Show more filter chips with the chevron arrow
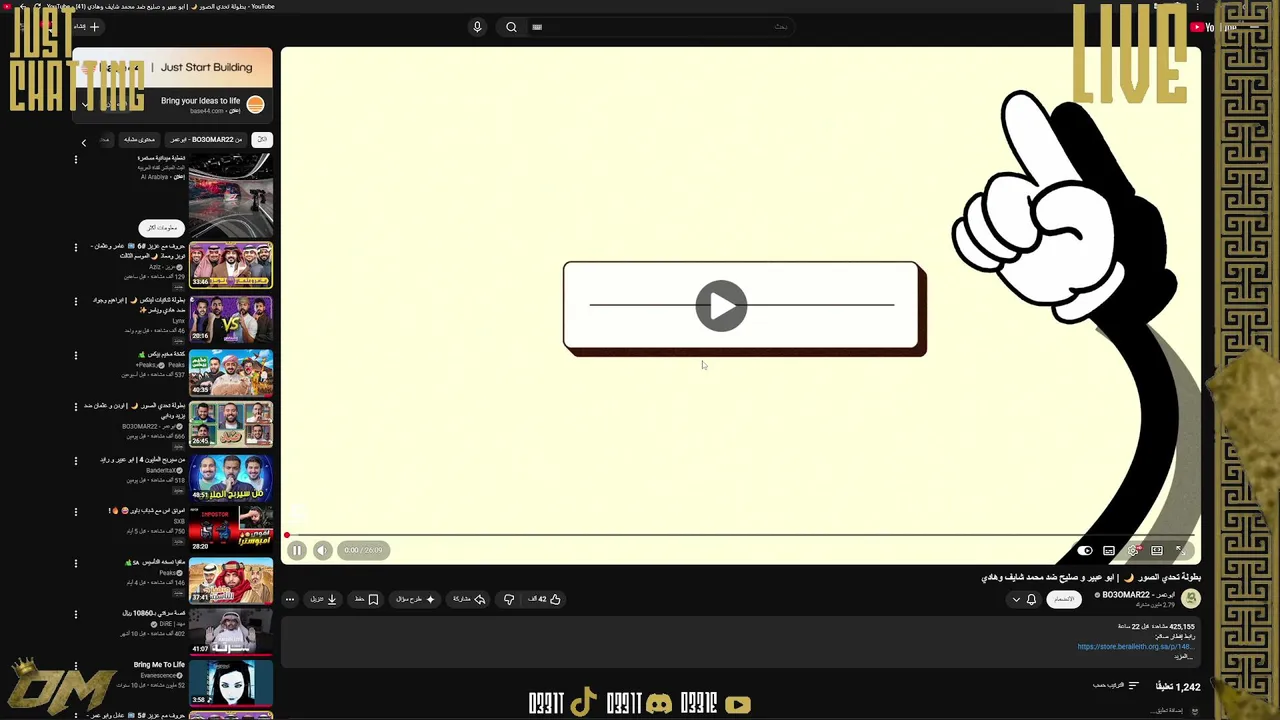 click(x=84, y=142)
